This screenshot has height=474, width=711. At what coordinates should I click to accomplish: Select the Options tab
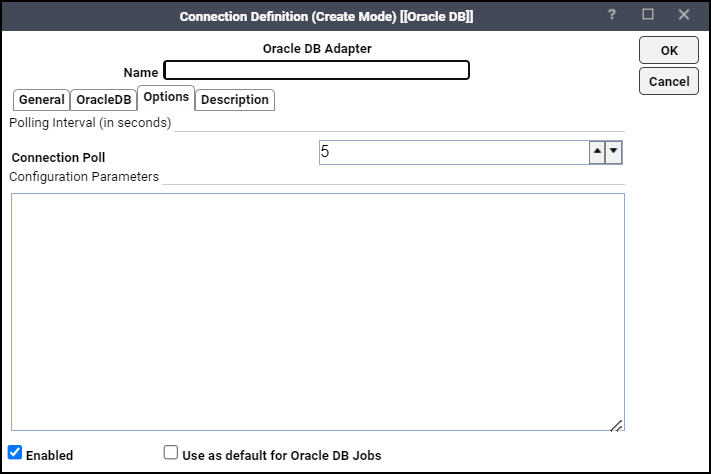coord(166,97)
